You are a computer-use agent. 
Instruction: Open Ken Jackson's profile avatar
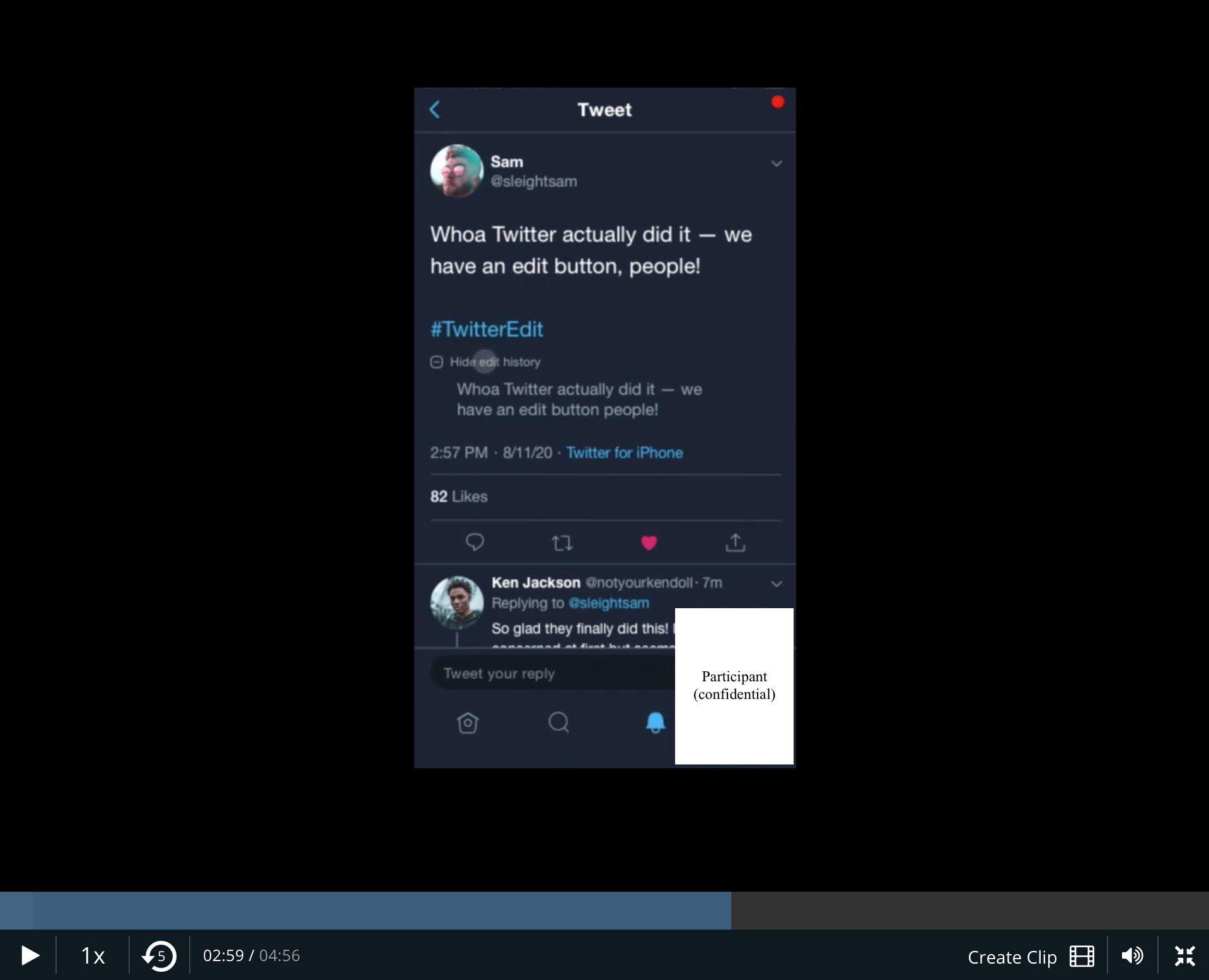coord(456,602)
